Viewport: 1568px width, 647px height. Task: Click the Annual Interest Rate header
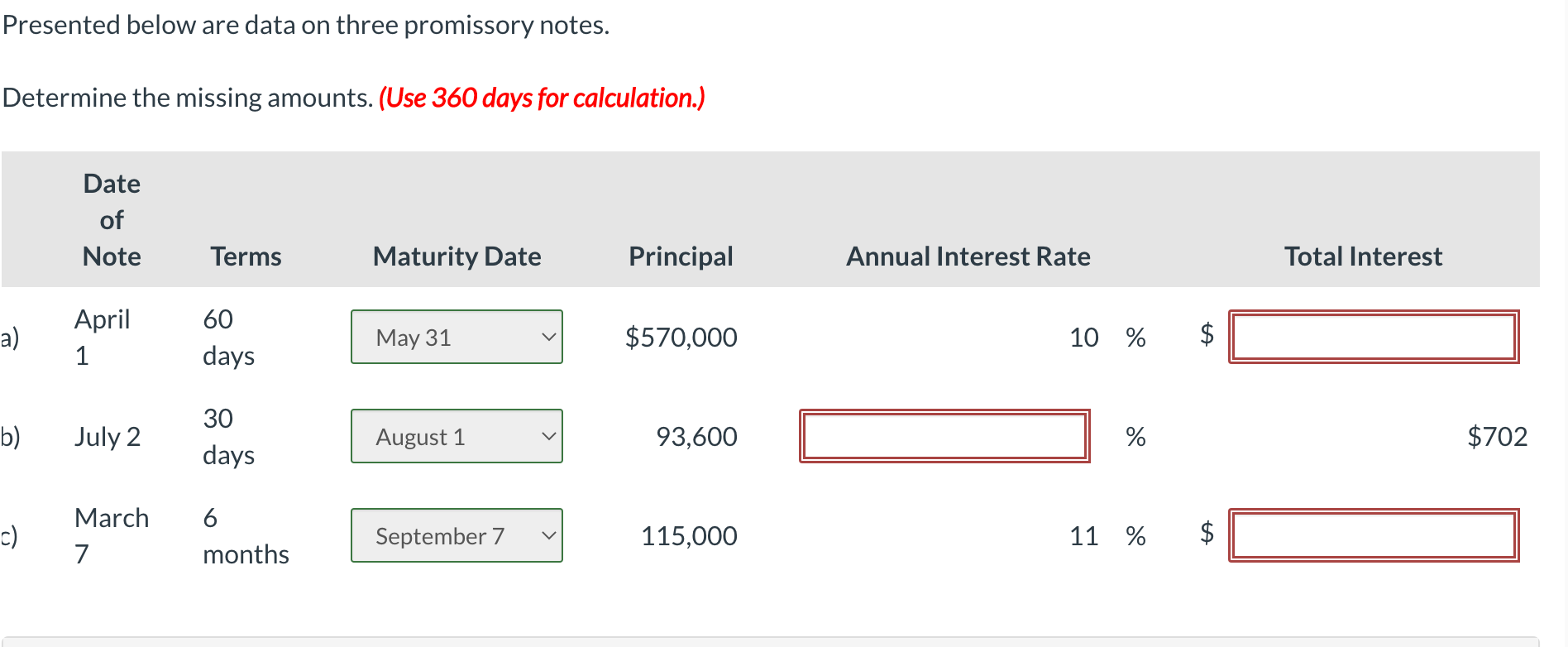(968, 256)
